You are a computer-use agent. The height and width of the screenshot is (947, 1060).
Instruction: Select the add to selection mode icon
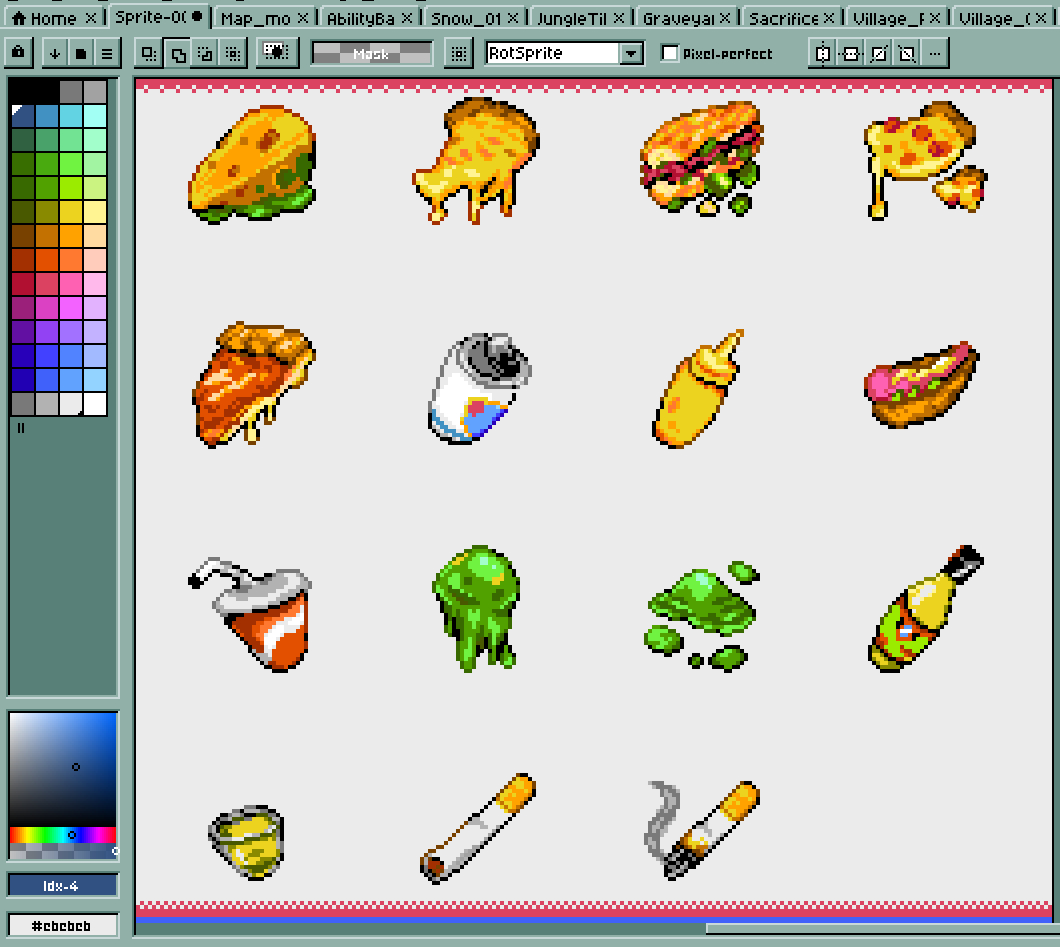[179, 53]
